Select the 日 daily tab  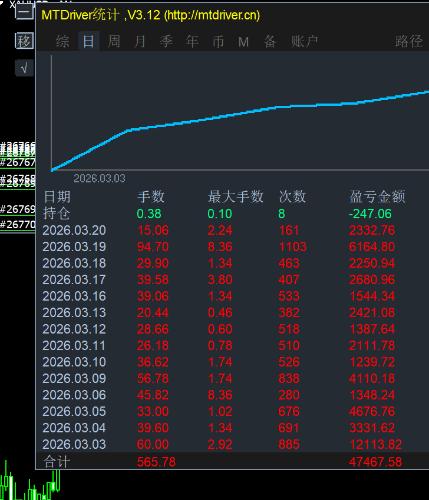(x=89, y=42)
